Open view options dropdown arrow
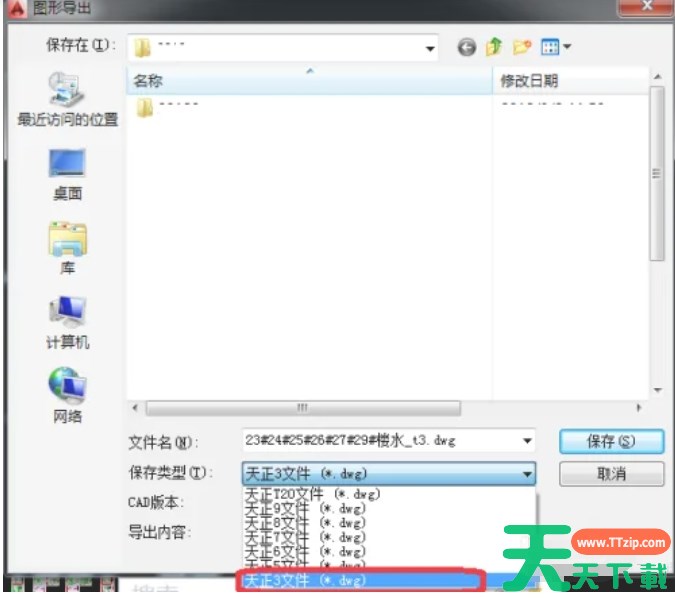This screenshot has height=598, width=675. (567, 46)
